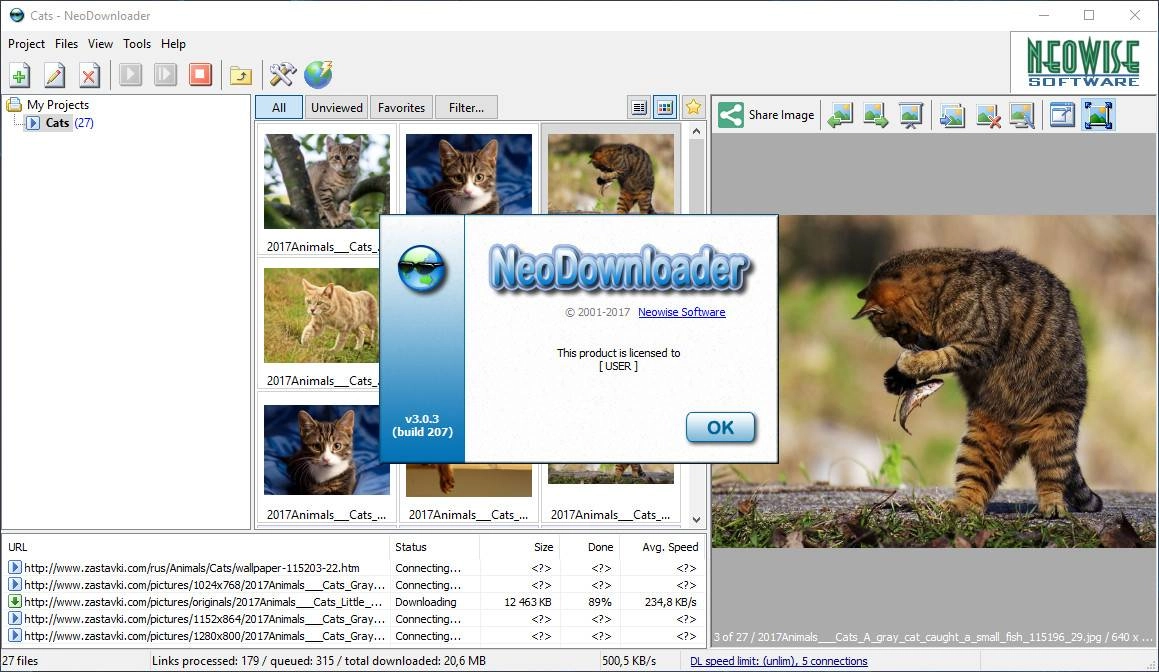Select the All filter tab
1159x672 pixels.
click(x=279, y=108)
